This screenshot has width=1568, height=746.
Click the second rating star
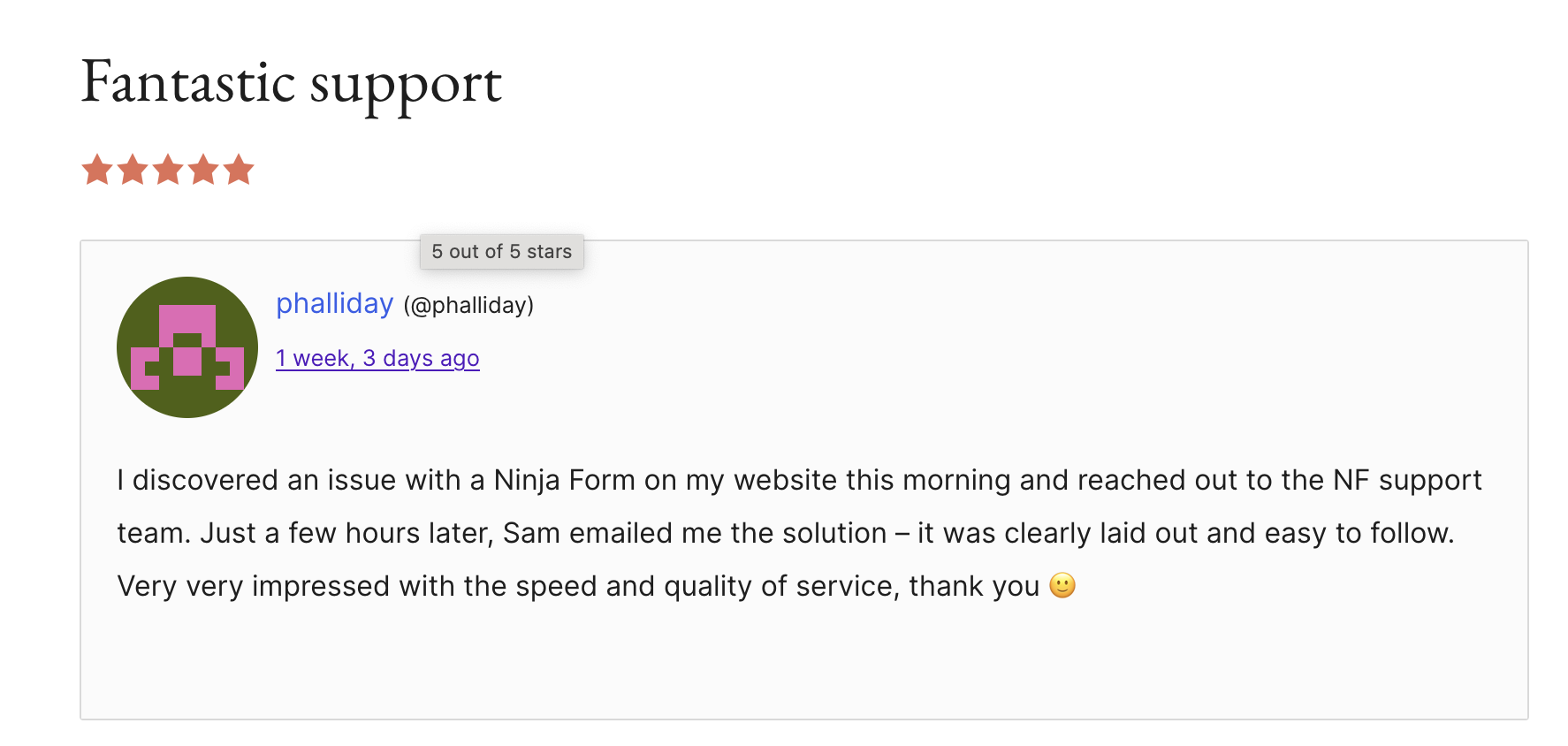[x=133, y=170]
